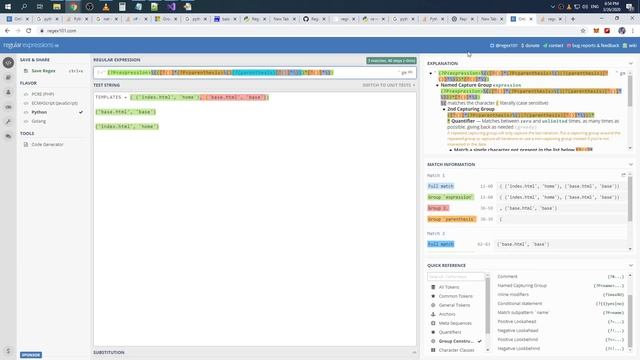Open the live help chat sidebar icon
This screenshot has width=640, height=360.
8,136
